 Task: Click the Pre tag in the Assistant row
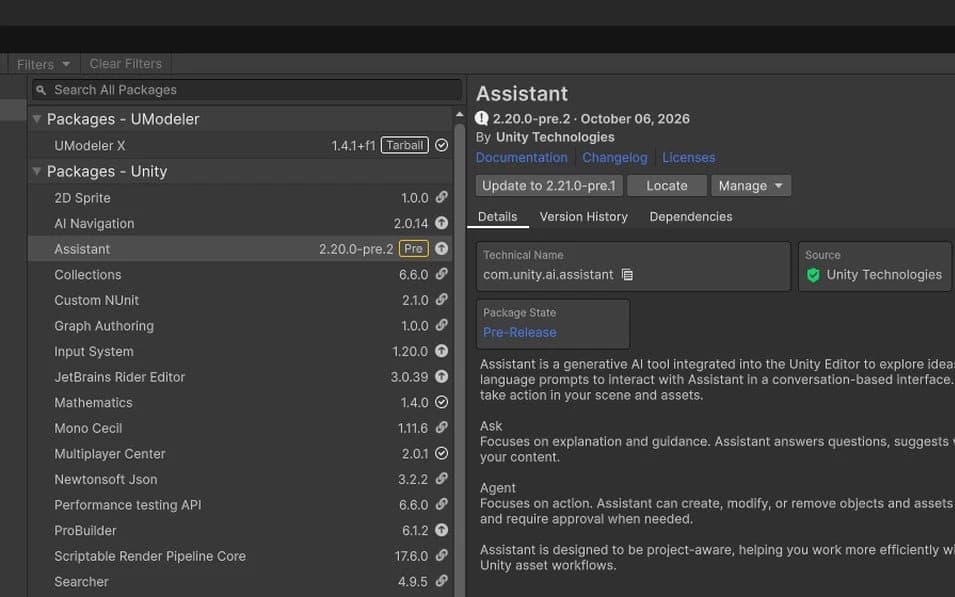pyautogui.click(x=414, y=249)
